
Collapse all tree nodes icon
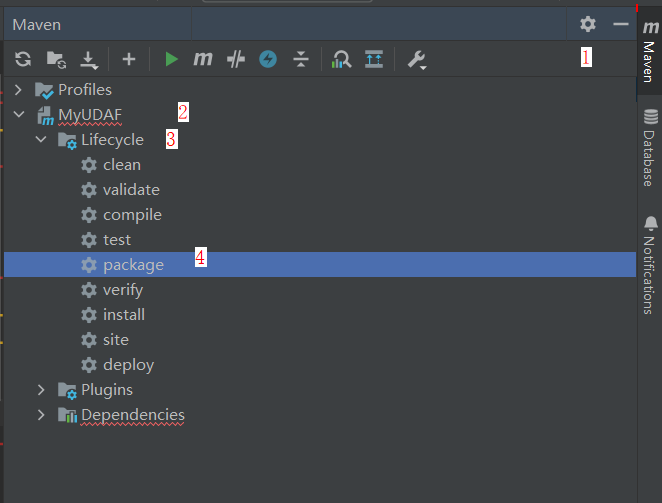(x=301, y=59)
